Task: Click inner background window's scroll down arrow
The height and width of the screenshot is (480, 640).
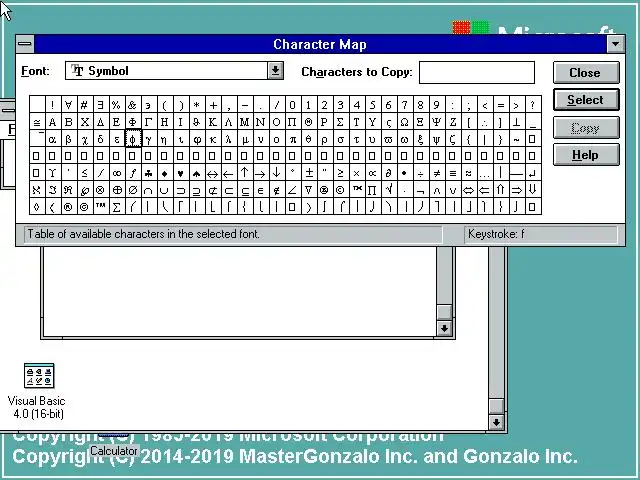Action: click(x=444, y=328)
